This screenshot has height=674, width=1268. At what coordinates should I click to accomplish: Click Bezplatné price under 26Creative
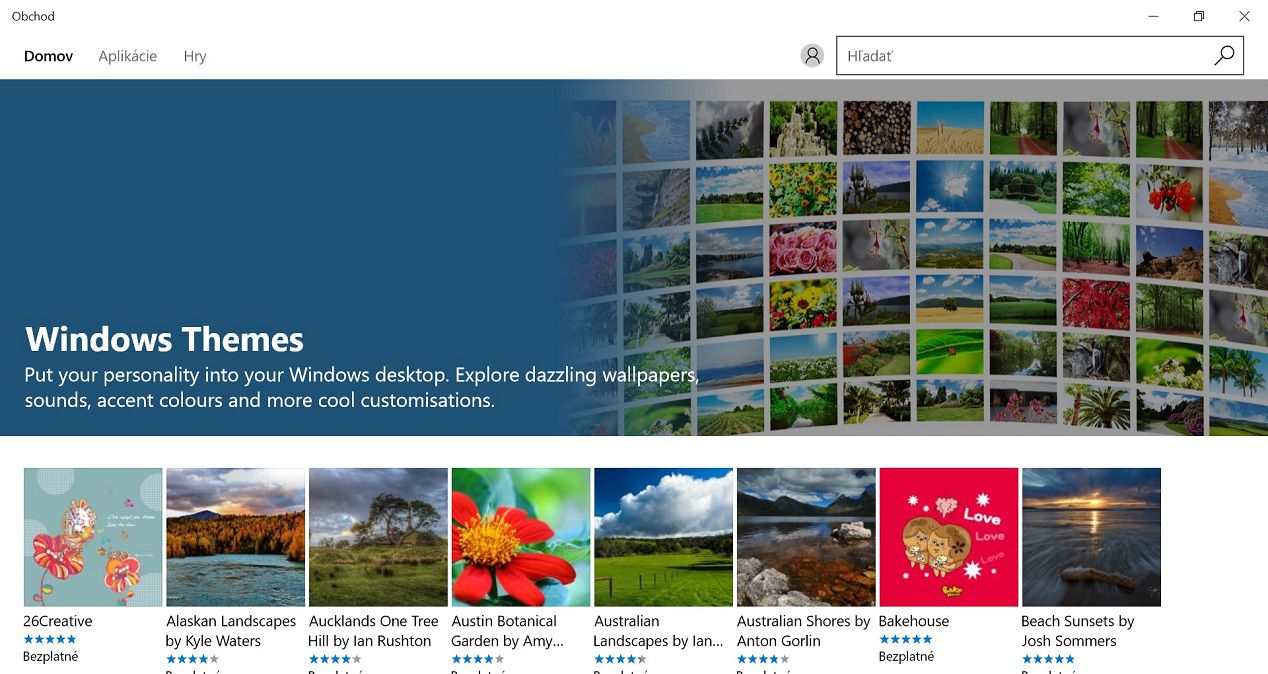[50, 657]
